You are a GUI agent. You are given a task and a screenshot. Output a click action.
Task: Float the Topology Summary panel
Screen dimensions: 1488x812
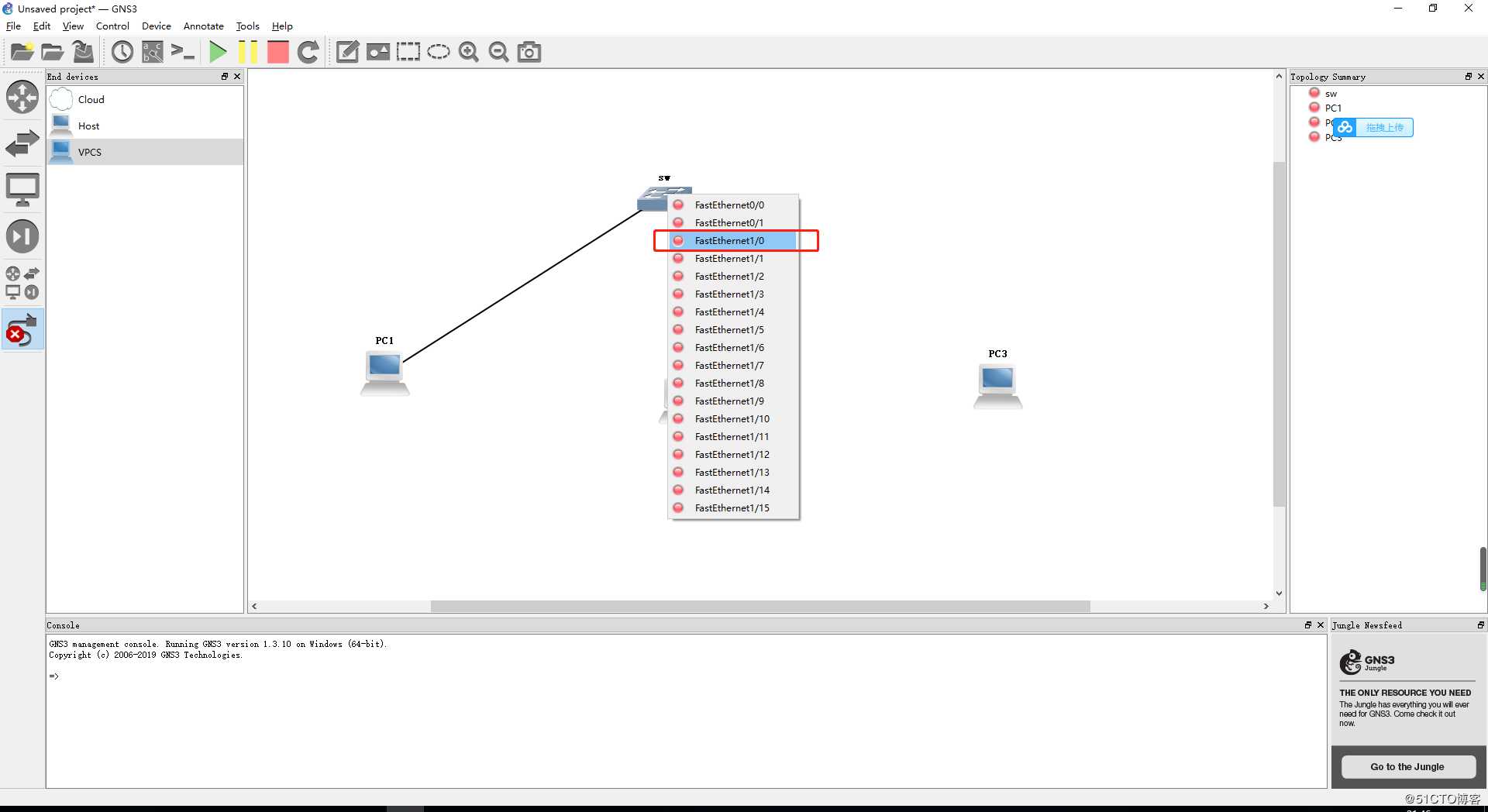pyautogui.click(x=1468, y=76)
